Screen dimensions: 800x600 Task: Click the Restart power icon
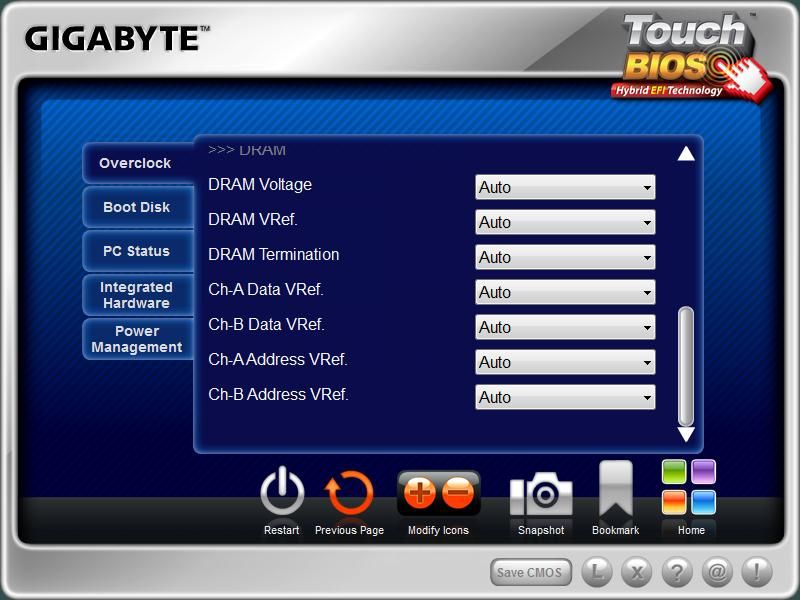pos(282,492)
